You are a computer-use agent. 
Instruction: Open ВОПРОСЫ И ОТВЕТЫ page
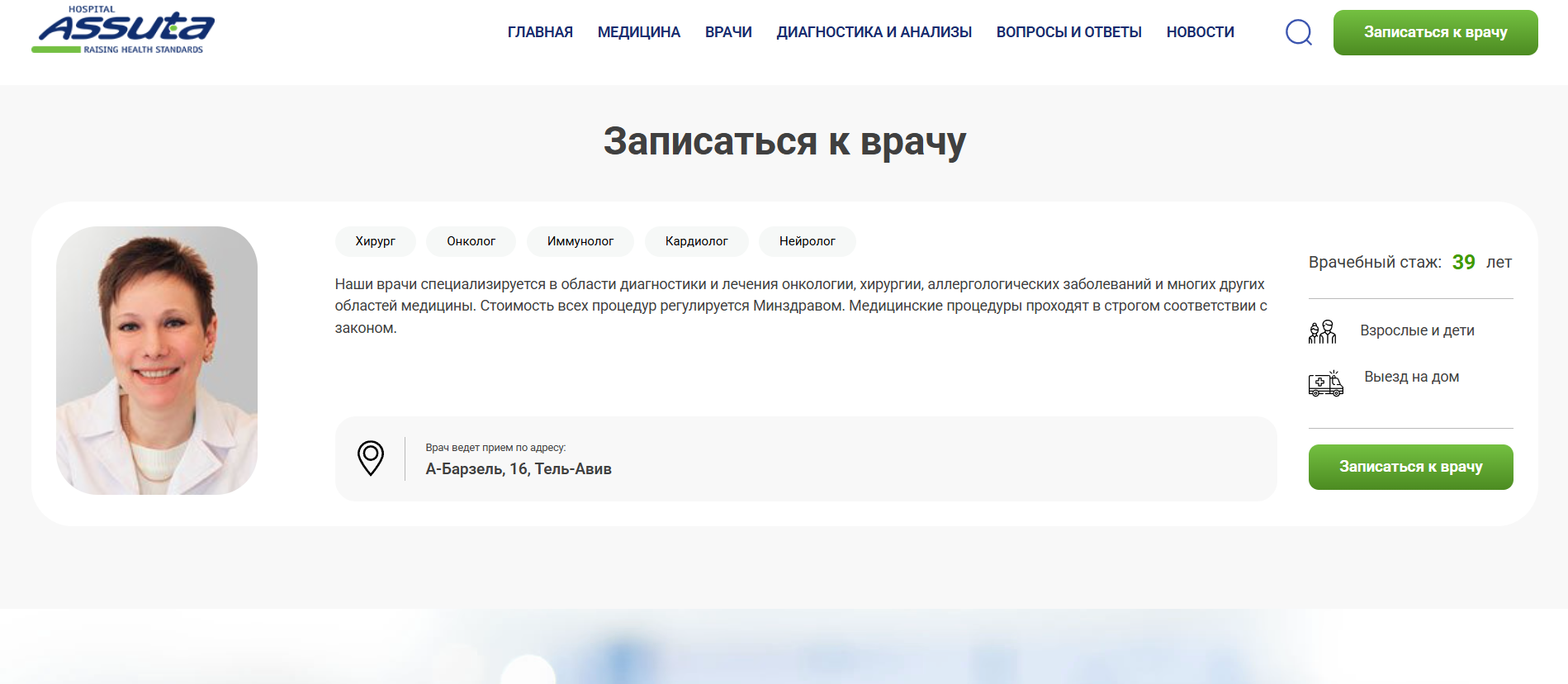click(1069, 32)
